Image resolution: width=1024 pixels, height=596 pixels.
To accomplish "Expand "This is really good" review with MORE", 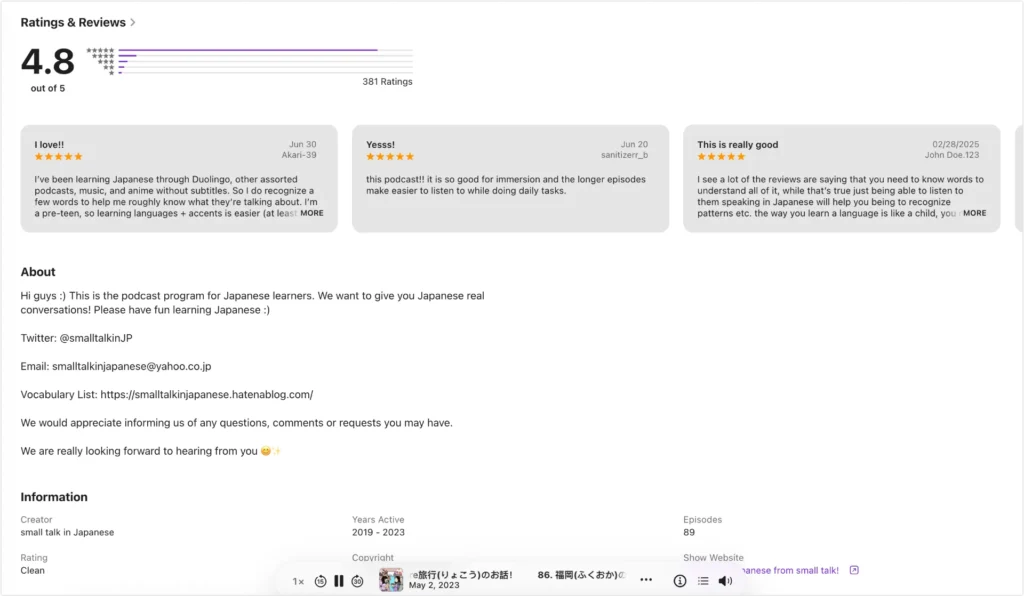I will 974,213.
